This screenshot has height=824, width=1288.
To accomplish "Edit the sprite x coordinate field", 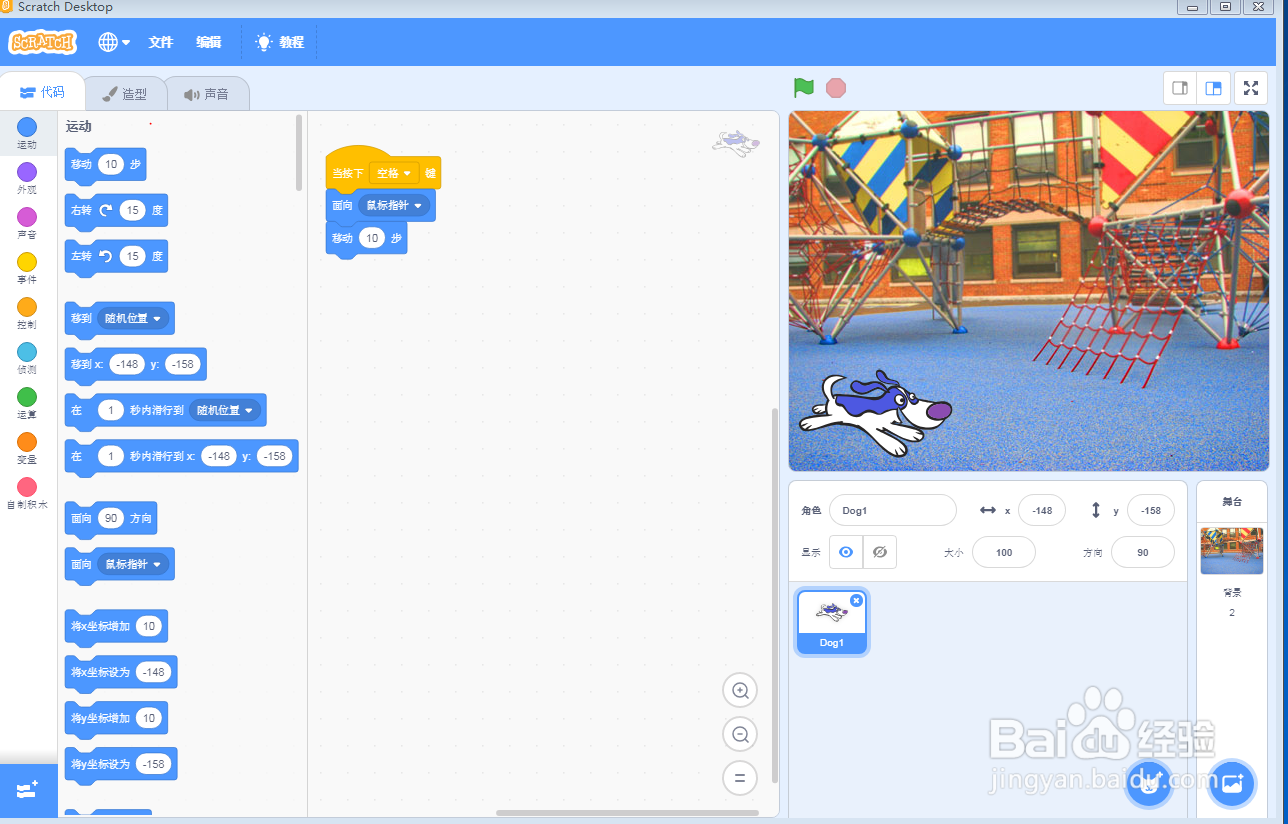I will 1042,510.
